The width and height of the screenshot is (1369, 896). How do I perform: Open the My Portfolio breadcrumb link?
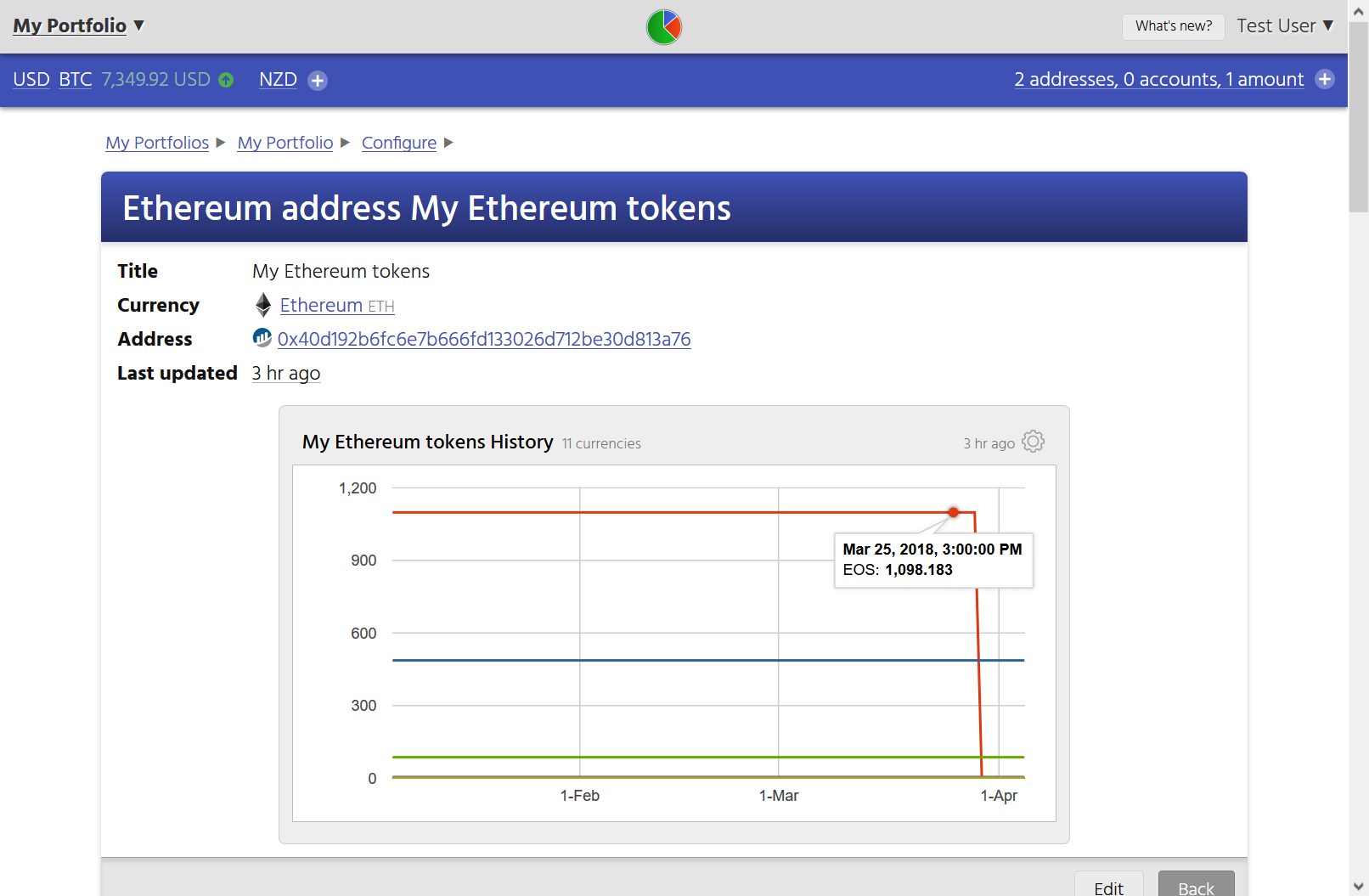[x=285, y=143]
